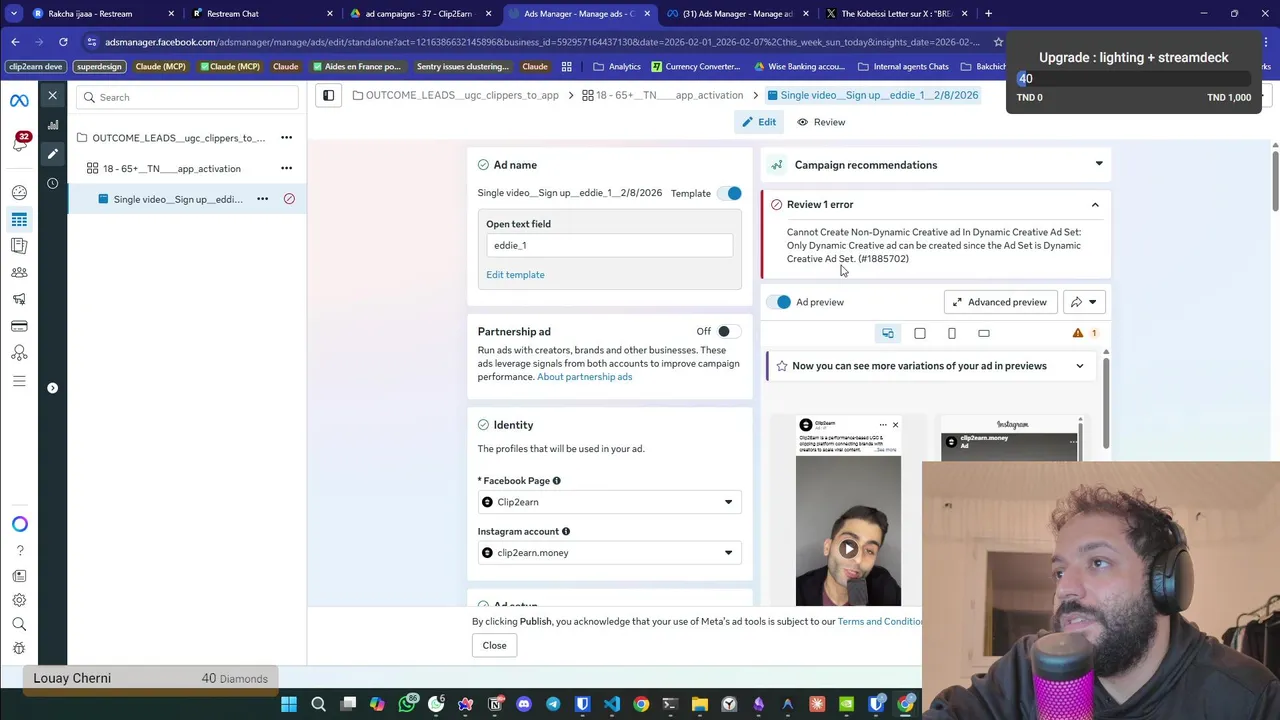The image size is (1280, 720).
Task: Play the Facebook ad preview video
Action: [848, 548]
